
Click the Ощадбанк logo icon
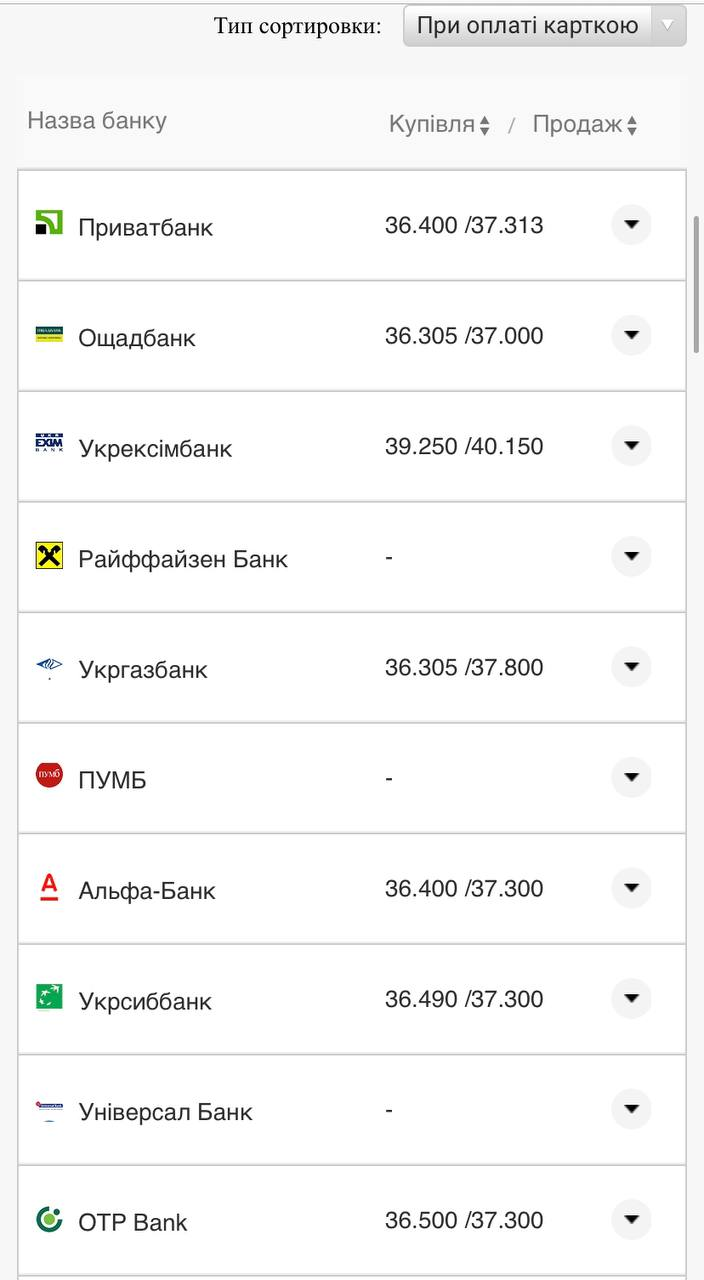48,335
